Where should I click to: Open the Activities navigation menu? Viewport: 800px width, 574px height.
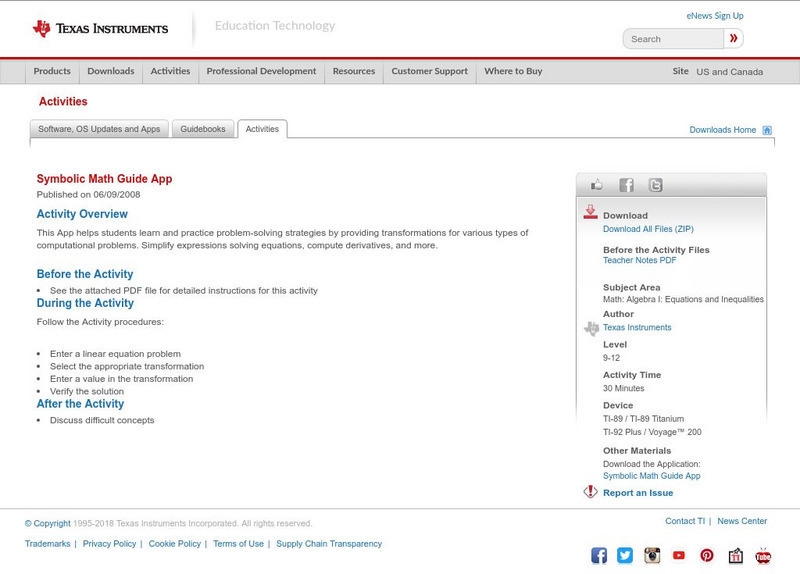click(170, 71)
